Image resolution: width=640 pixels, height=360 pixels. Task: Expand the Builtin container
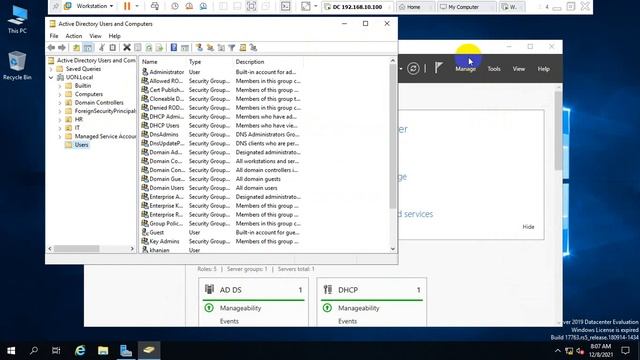coord(60,86)
